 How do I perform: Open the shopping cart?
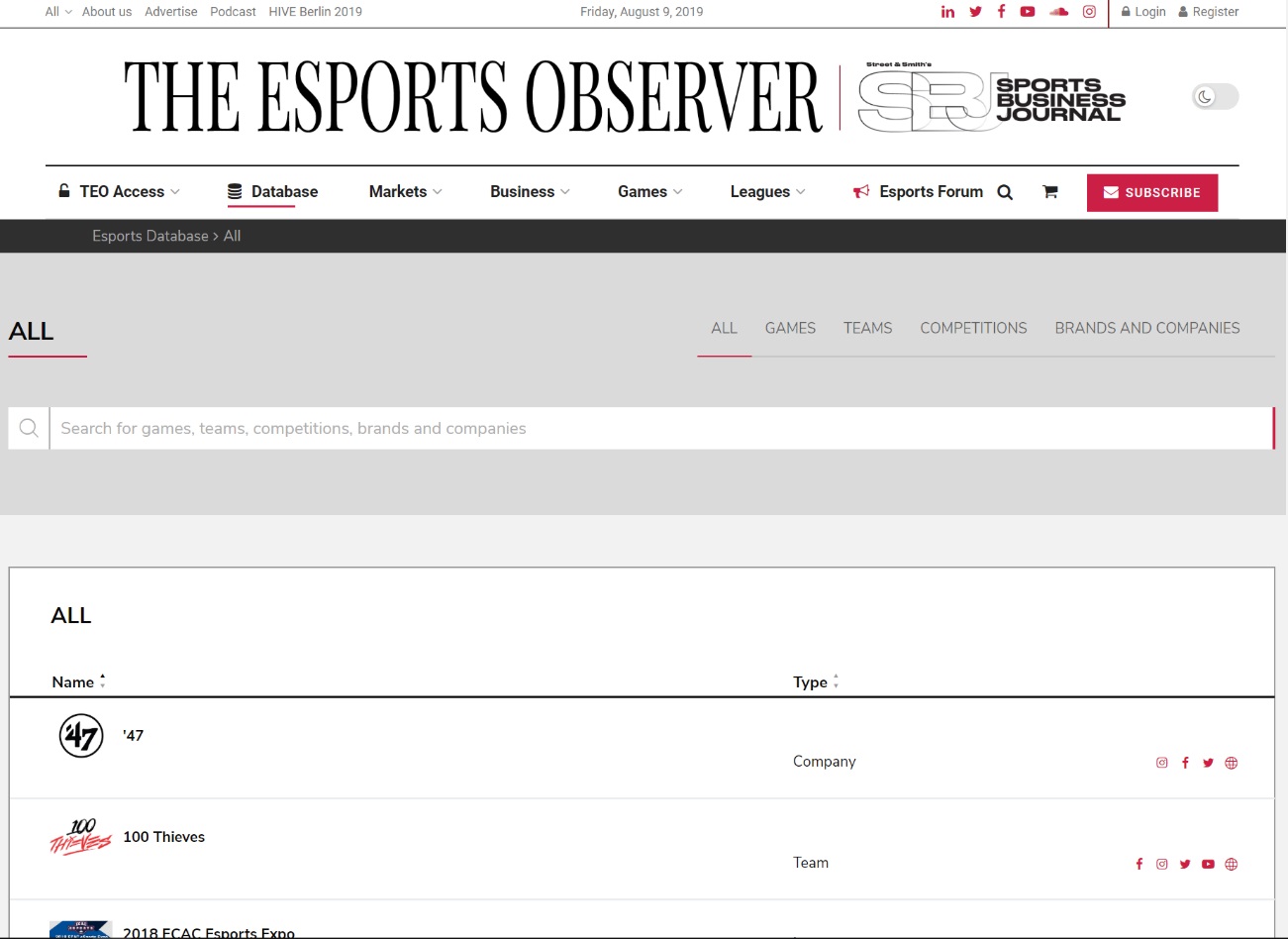point(1049,192)
